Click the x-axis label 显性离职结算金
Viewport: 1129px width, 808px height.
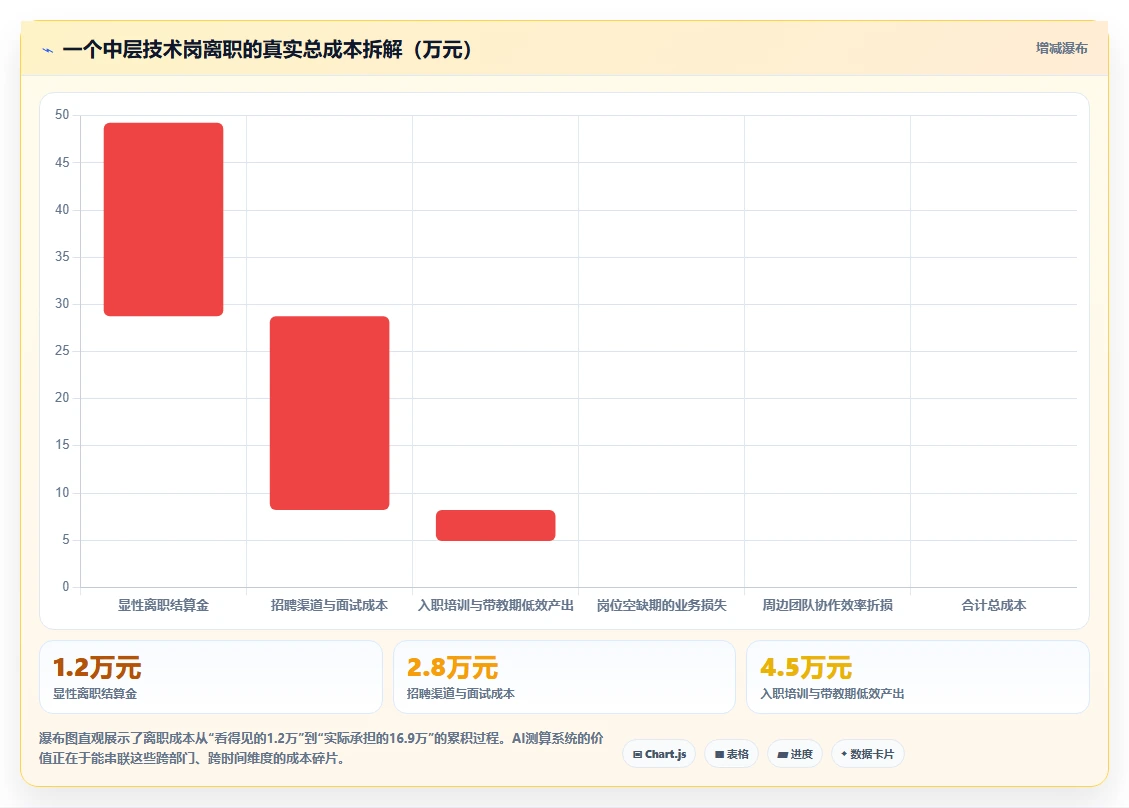[163, 606]
